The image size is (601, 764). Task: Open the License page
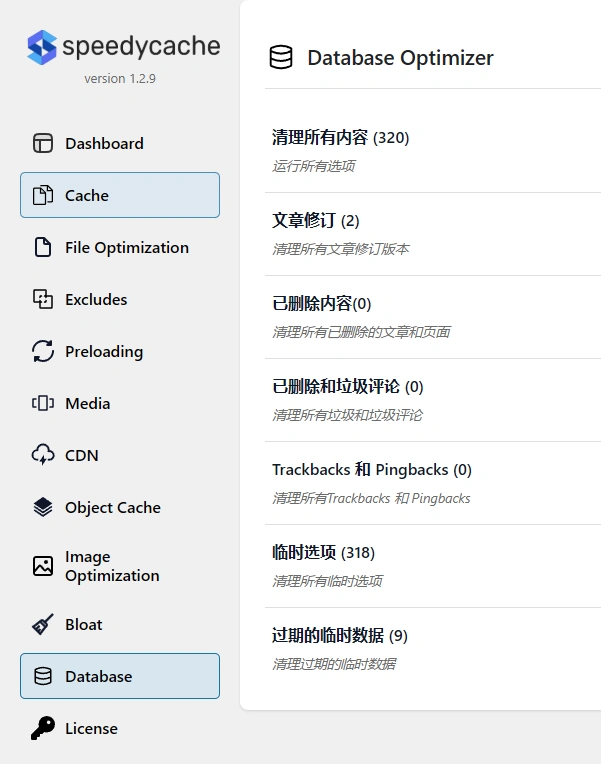120,728
